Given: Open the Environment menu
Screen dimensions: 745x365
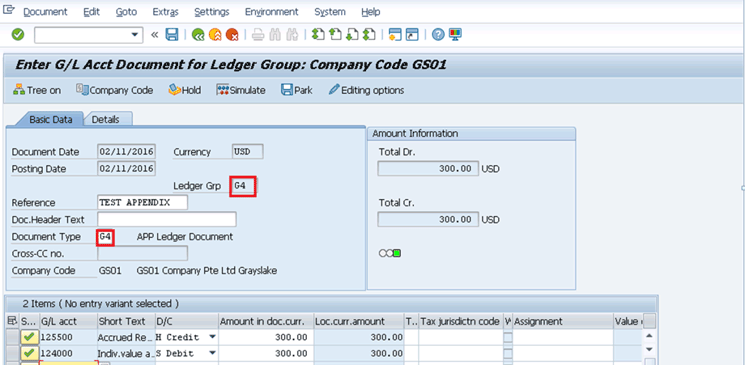Looking at the screenshot, I should (271, 12).
